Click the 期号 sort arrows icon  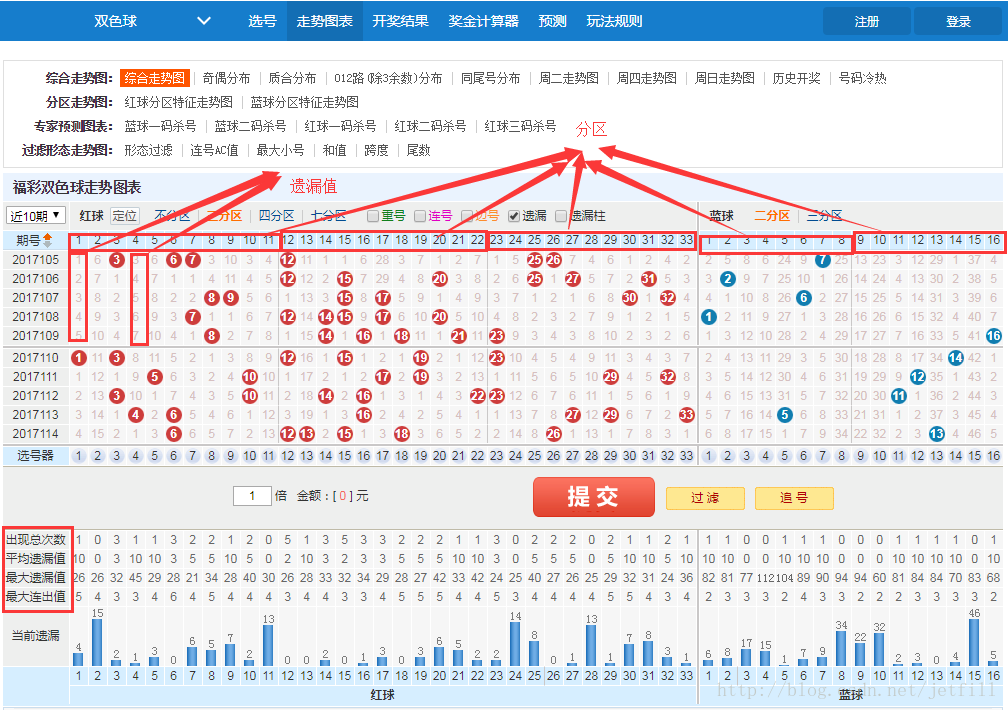tap(47, 240)
